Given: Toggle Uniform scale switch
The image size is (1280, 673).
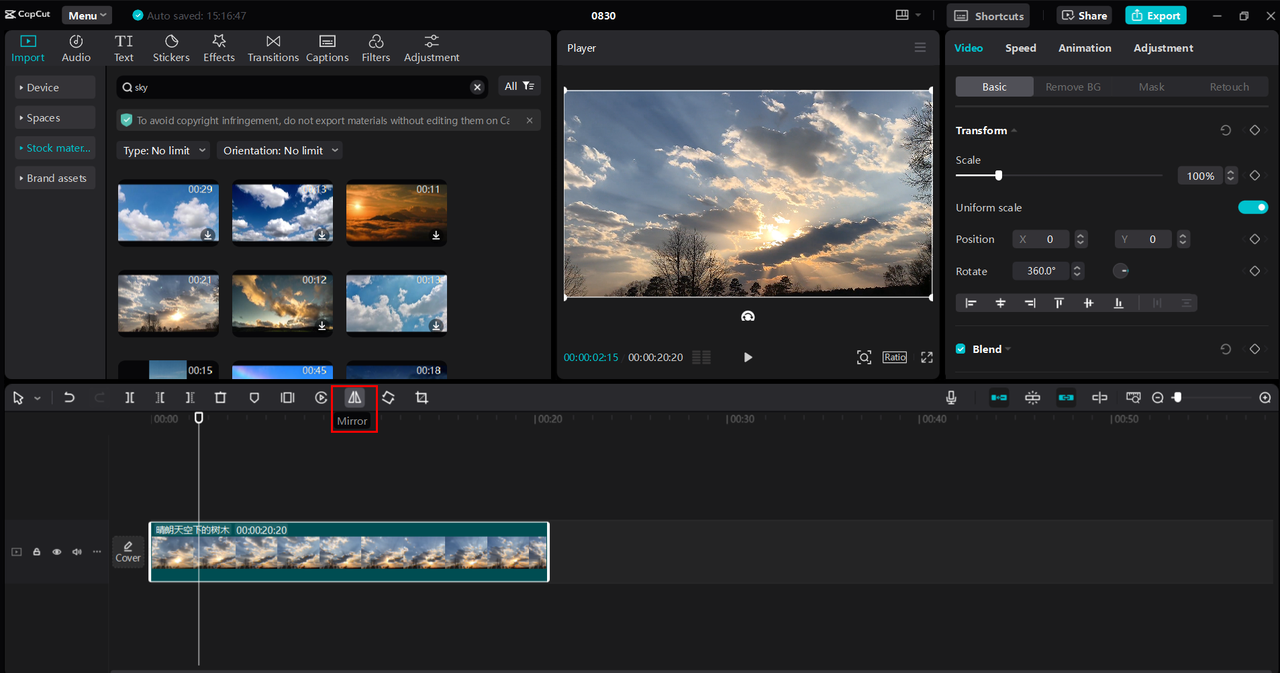Looking at the screenshot, I should pyautogui.click(x=1253, y=207).
